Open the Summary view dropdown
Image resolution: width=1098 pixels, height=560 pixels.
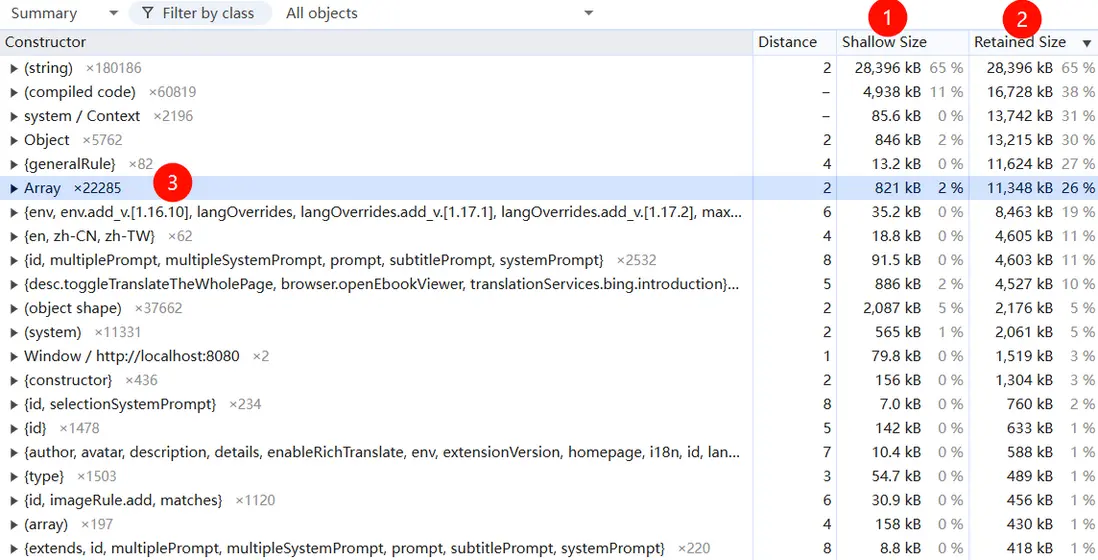63,13
